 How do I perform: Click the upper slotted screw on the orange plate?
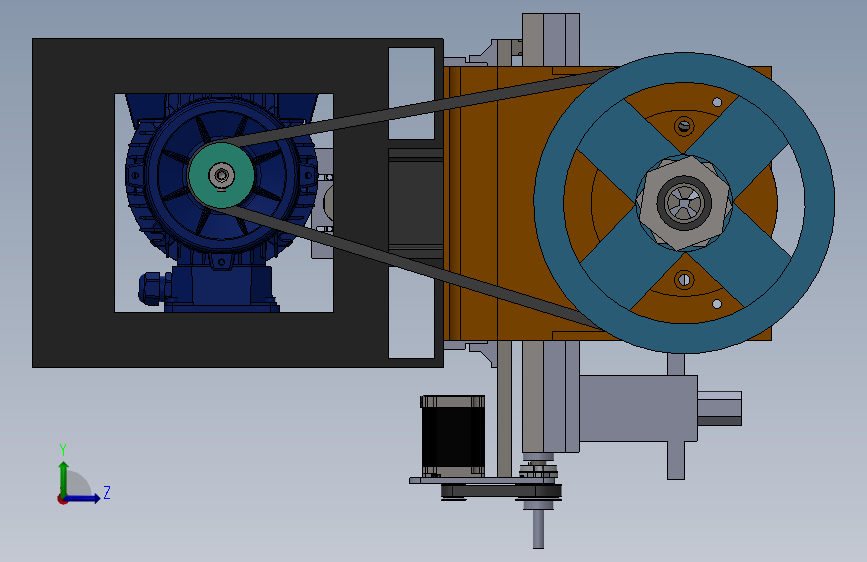tap(684, 126)
